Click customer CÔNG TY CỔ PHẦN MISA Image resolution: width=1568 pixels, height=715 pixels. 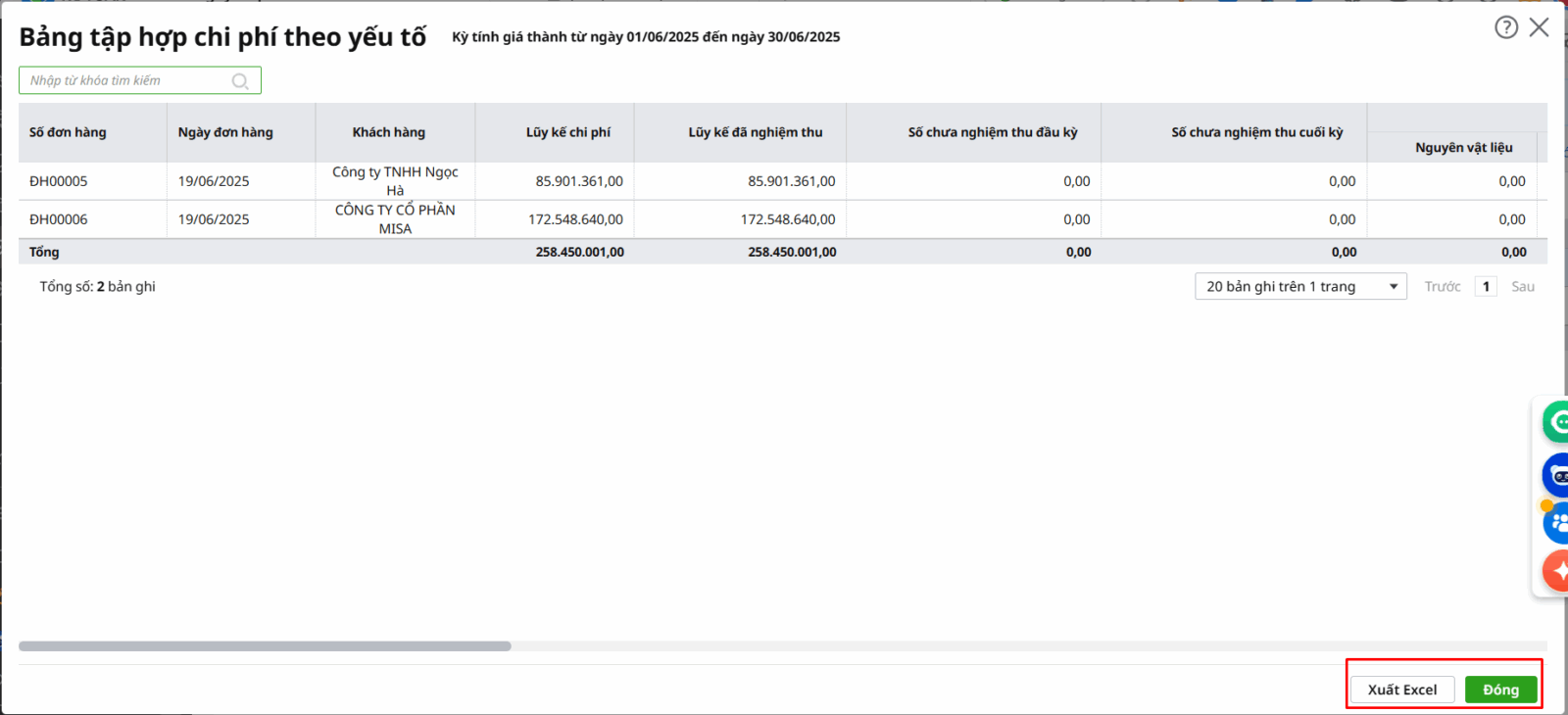tap(395, 219)
